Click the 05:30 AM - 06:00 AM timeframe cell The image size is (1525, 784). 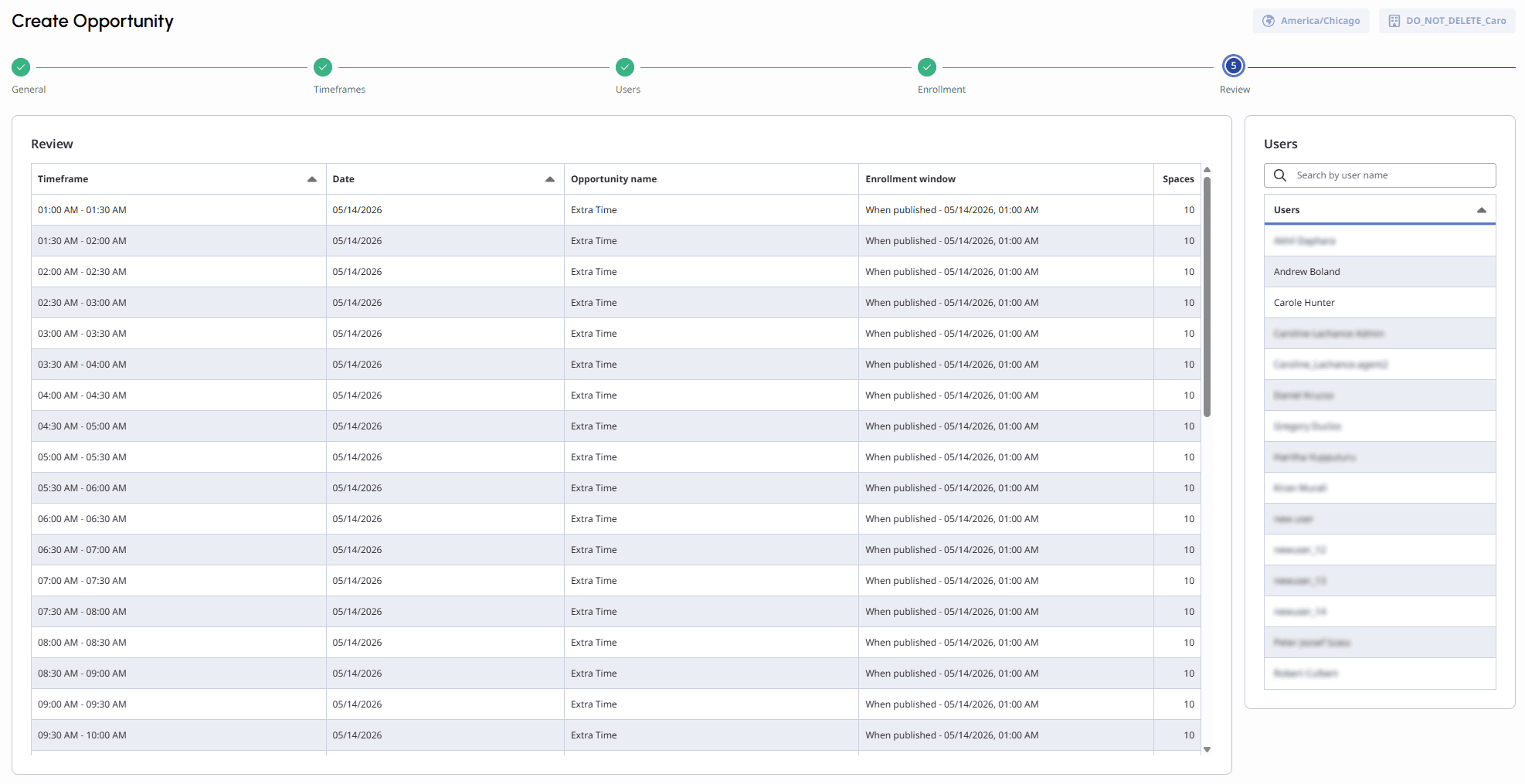point(178,488)
